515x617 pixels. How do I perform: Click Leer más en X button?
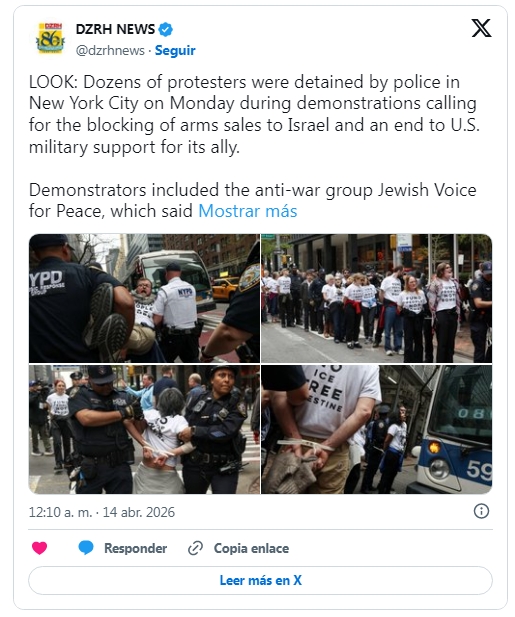[x=260, y=580]
